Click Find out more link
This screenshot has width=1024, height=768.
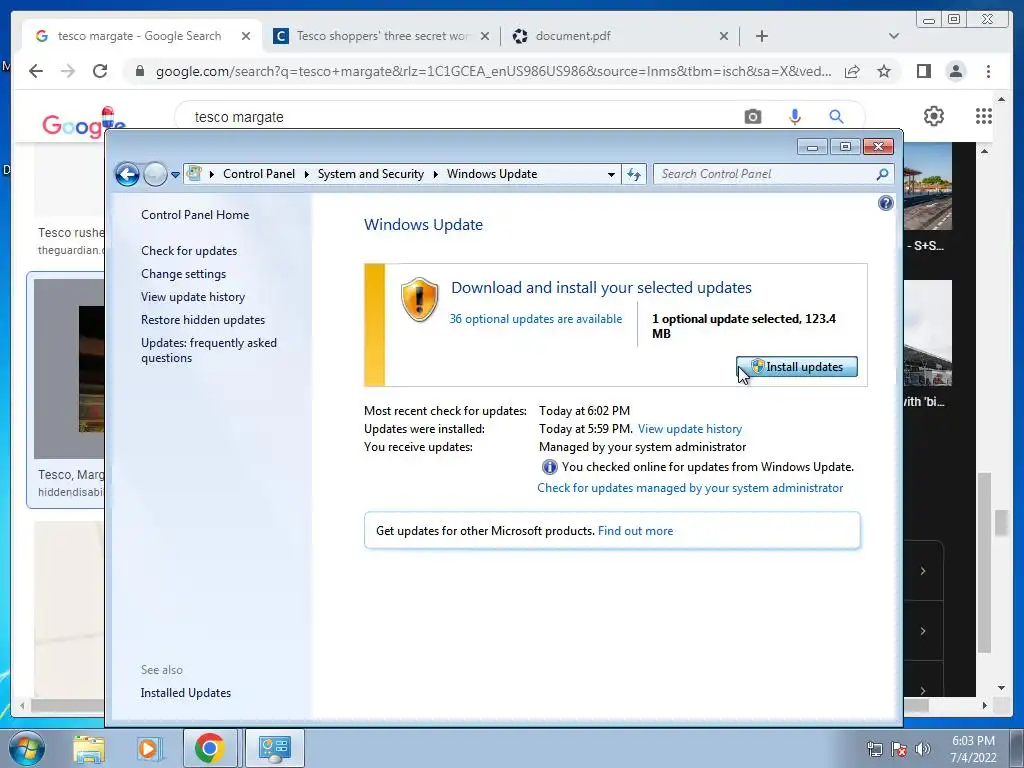(x=635, y=531)
